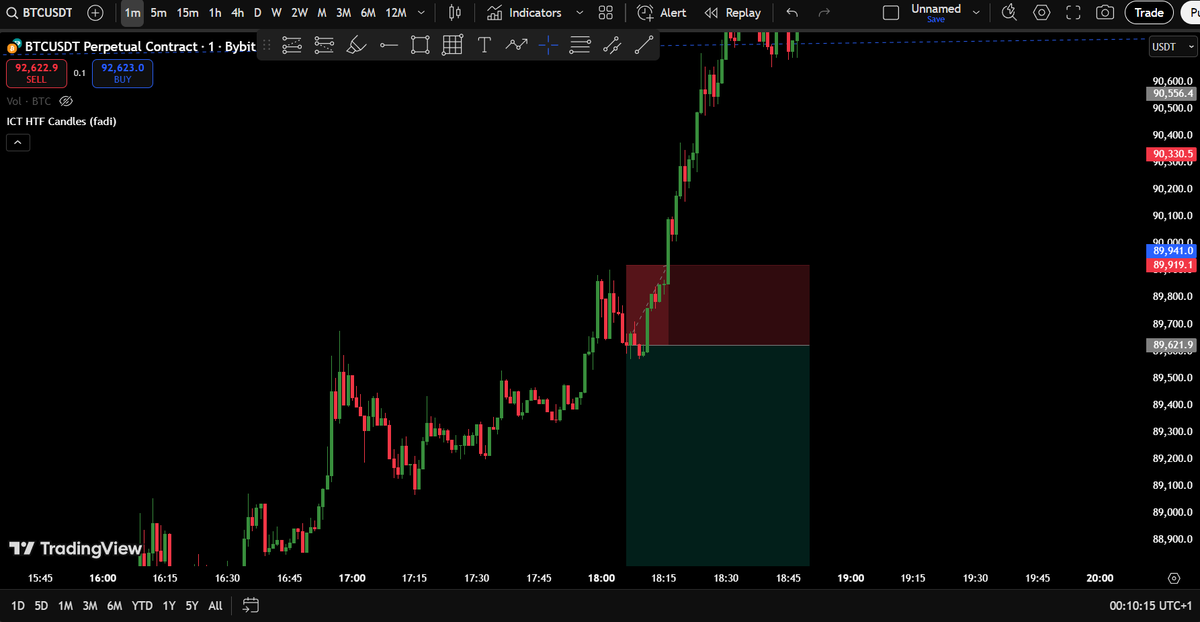Select the highlighter brush tool

click(356, 45)
